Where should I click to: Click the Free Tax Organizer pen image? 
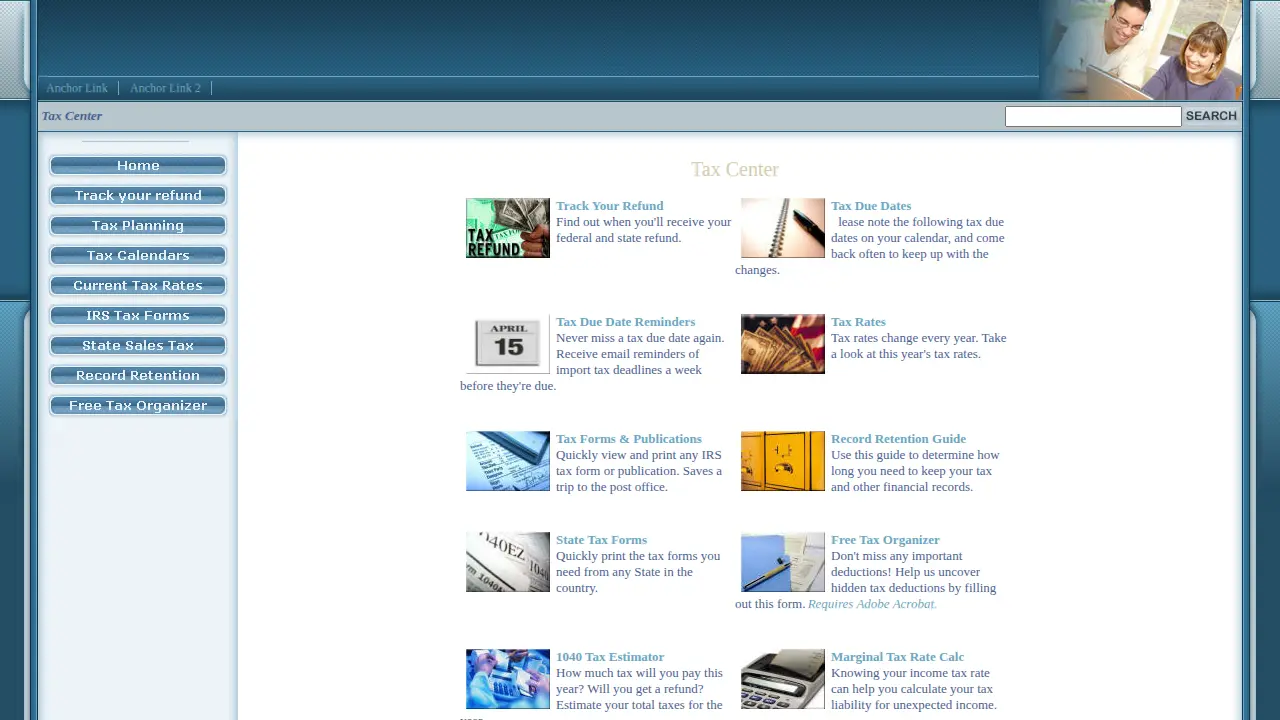[x=783, y=562]
